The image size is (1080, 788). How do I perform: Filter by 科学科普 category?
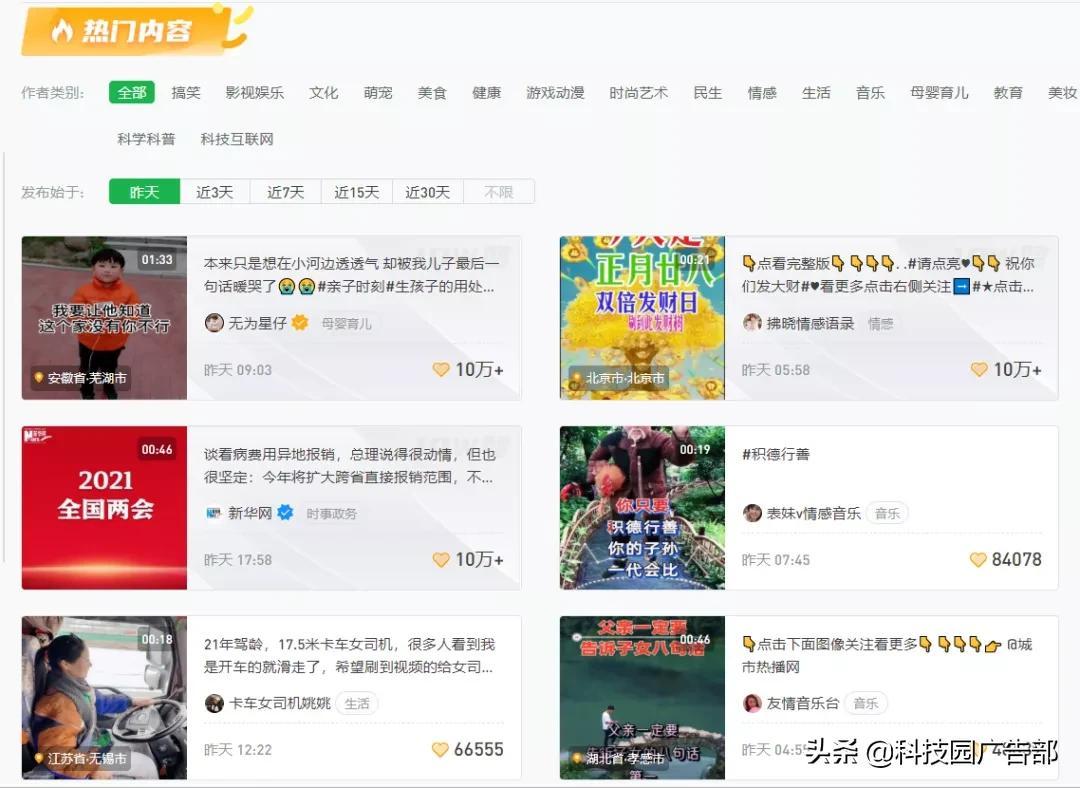[x=146, y=139]
